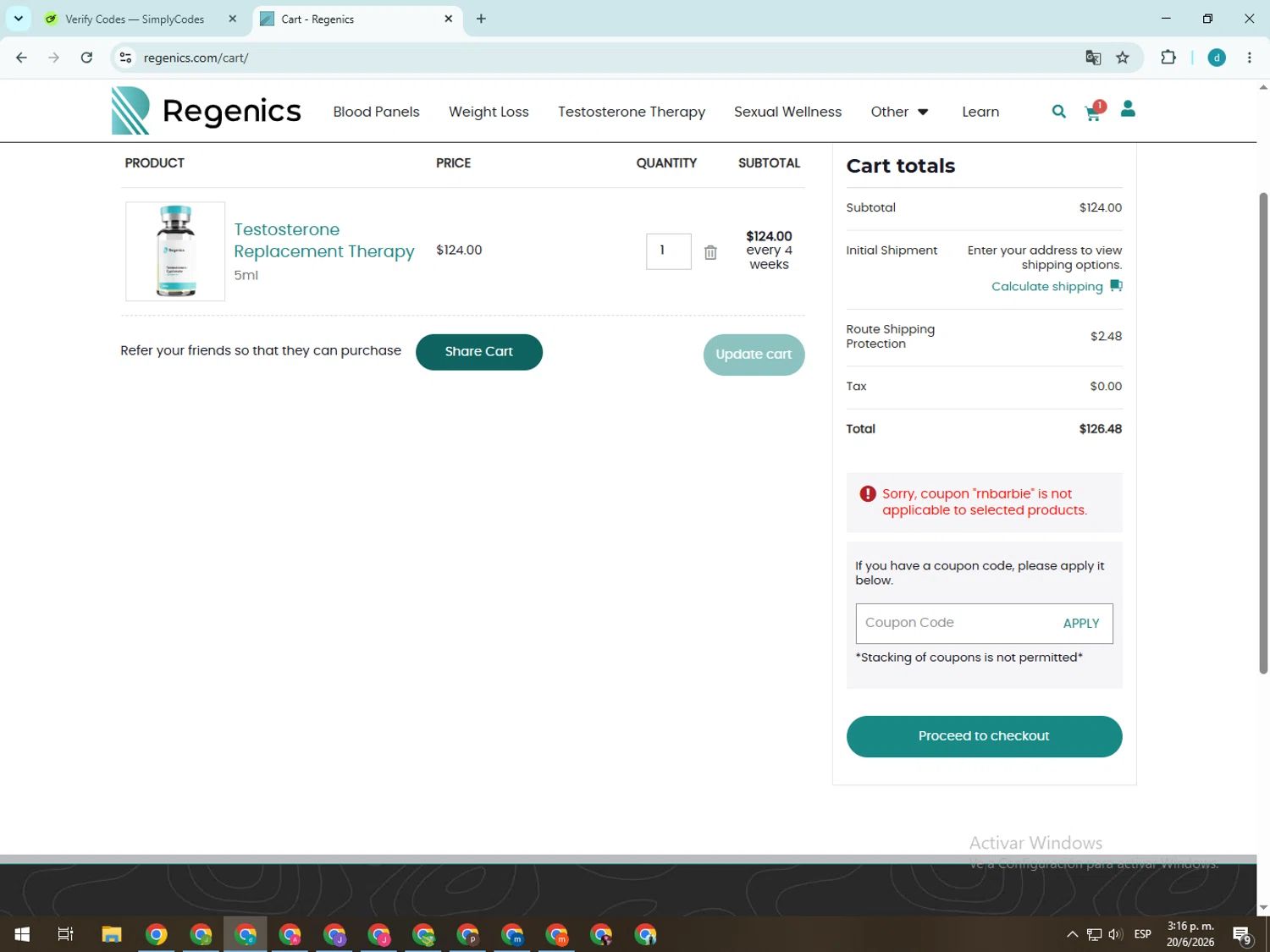
Task: Open the Chrome profile avatar
Action: [x=1217, y=58]
